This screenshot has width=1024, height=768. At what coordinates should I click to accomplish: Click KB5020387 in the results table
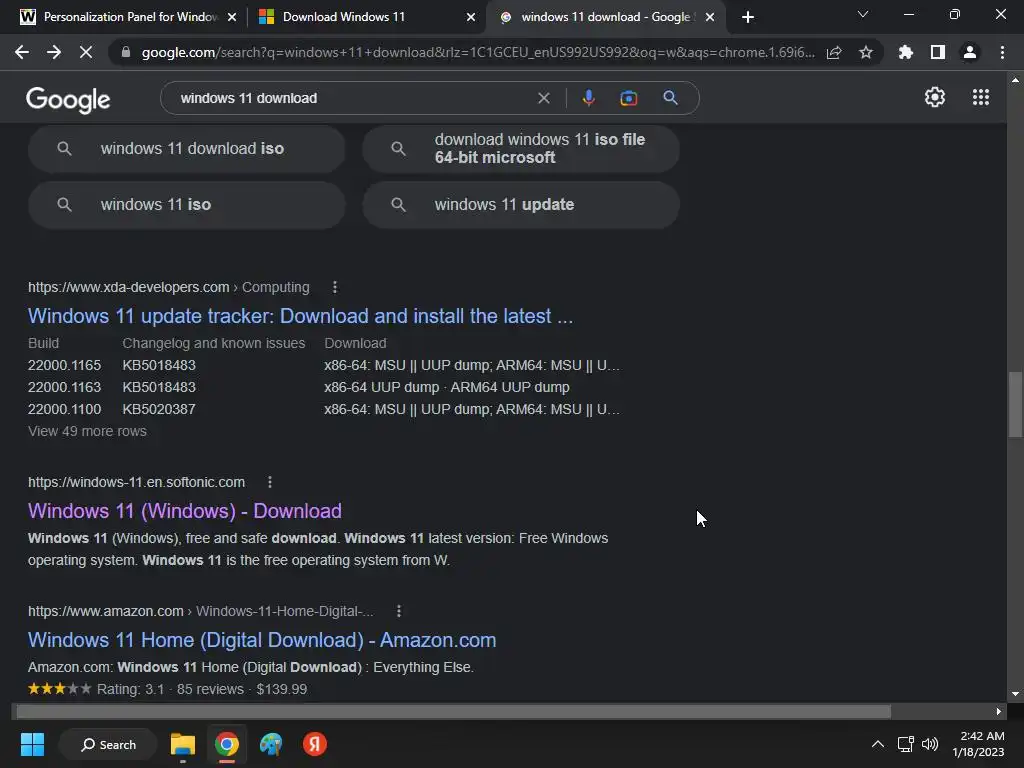coord(159,409)
